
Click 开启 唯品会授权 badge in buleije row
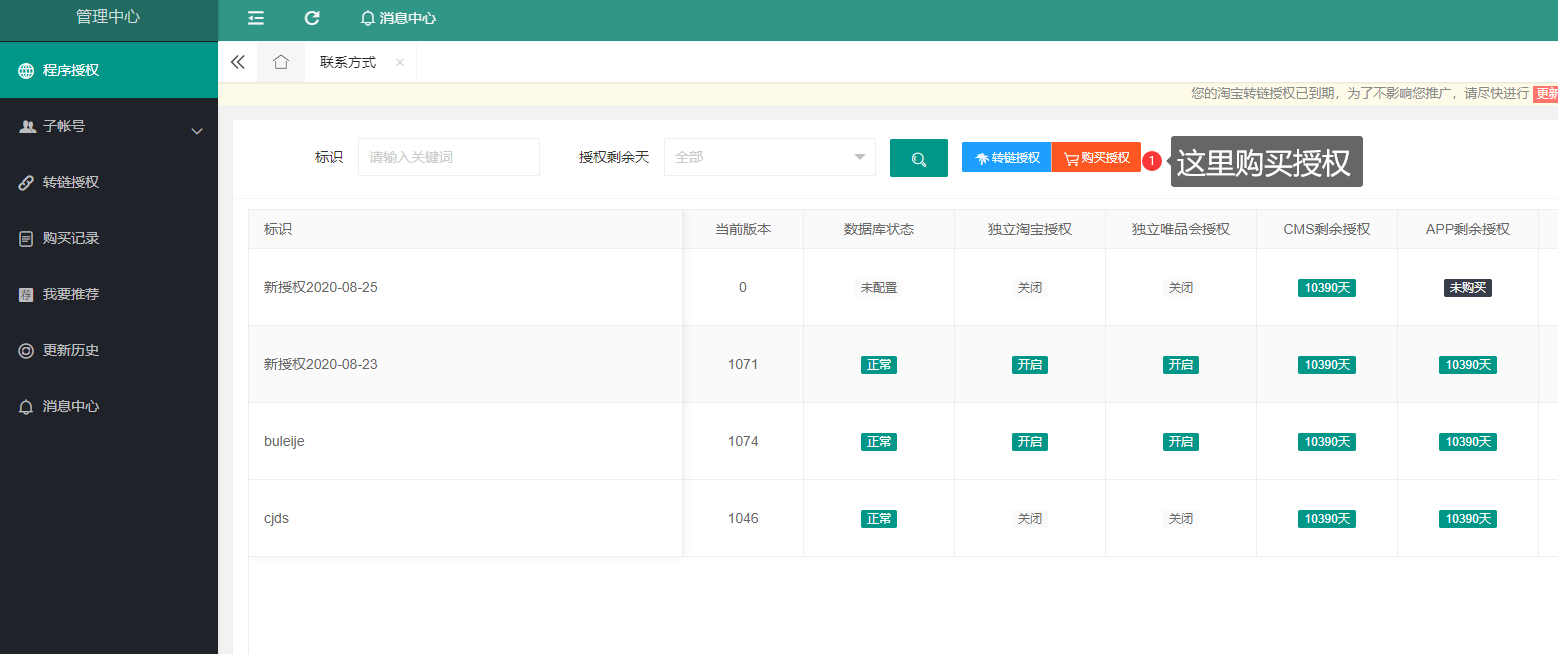click(x=1181, y=441)
